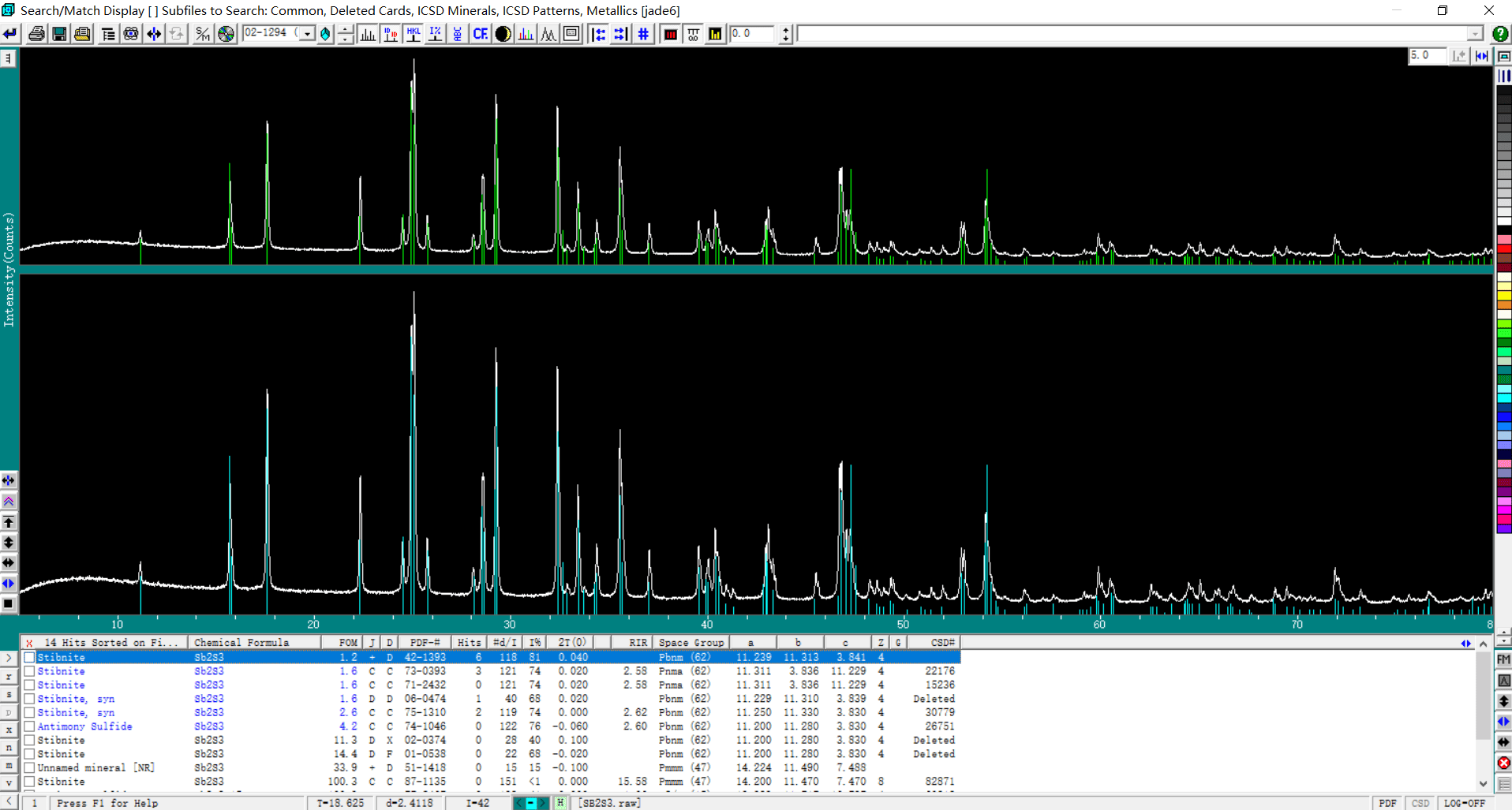Click the black circle ring-pattern icon
Screen dimensions: 1512x810
tap(503, 34)
